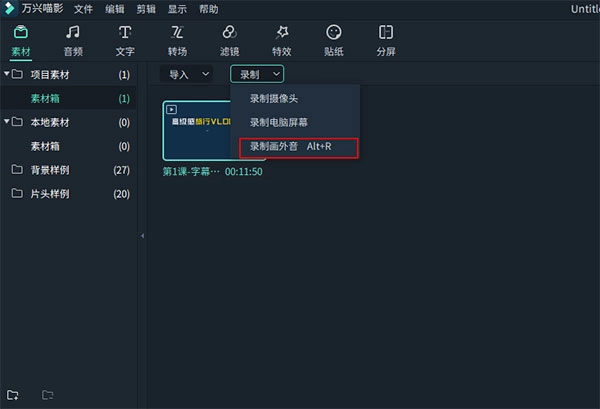The width and height of the screenshot is (600, 409).
Task: Click the 导入 dropdown chevron arrow
Action: [205, 74]
